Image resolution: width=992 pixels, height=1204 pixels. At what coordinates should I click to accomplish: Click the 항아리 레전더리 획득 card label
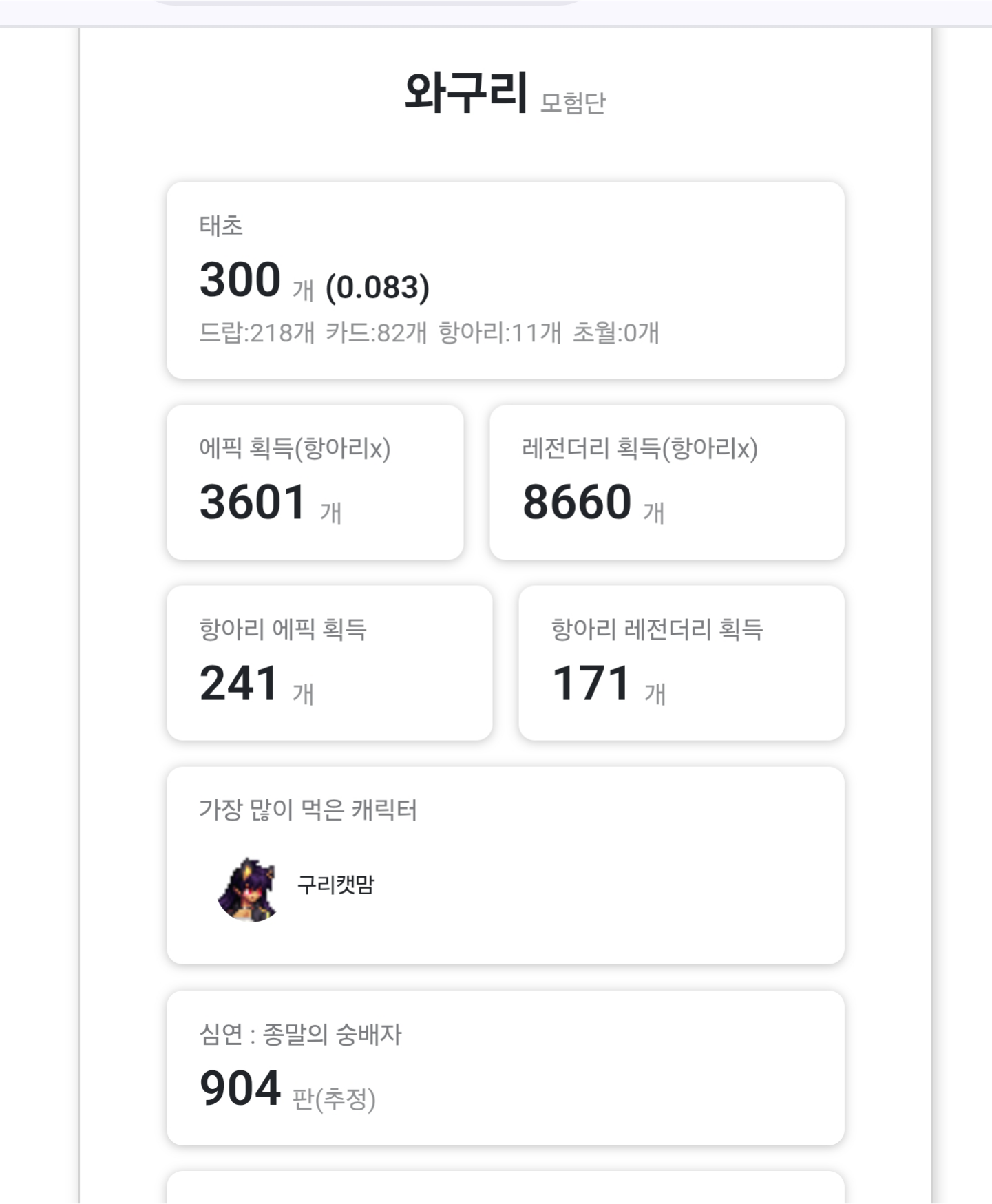pos(657,629)
